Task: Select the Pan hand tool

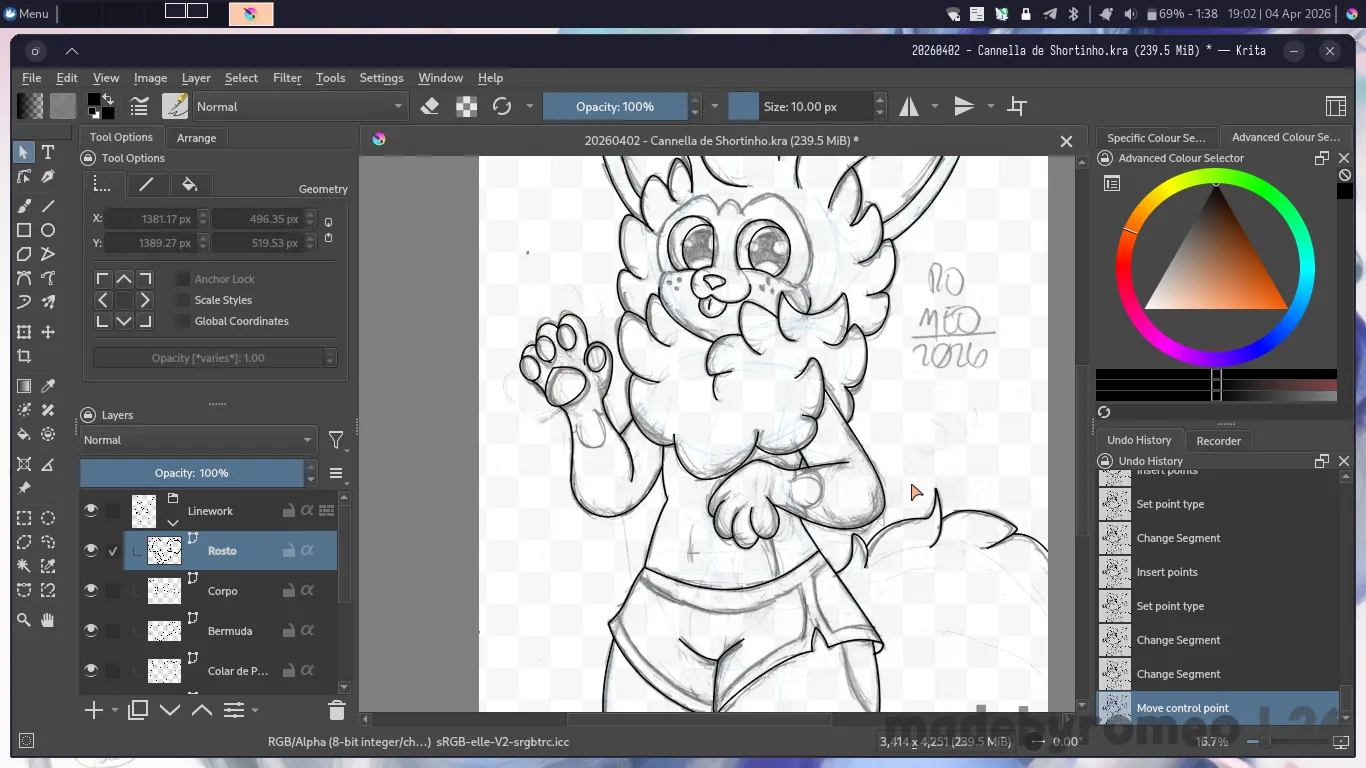Action: pyautogui.click(x=47, y=620)
